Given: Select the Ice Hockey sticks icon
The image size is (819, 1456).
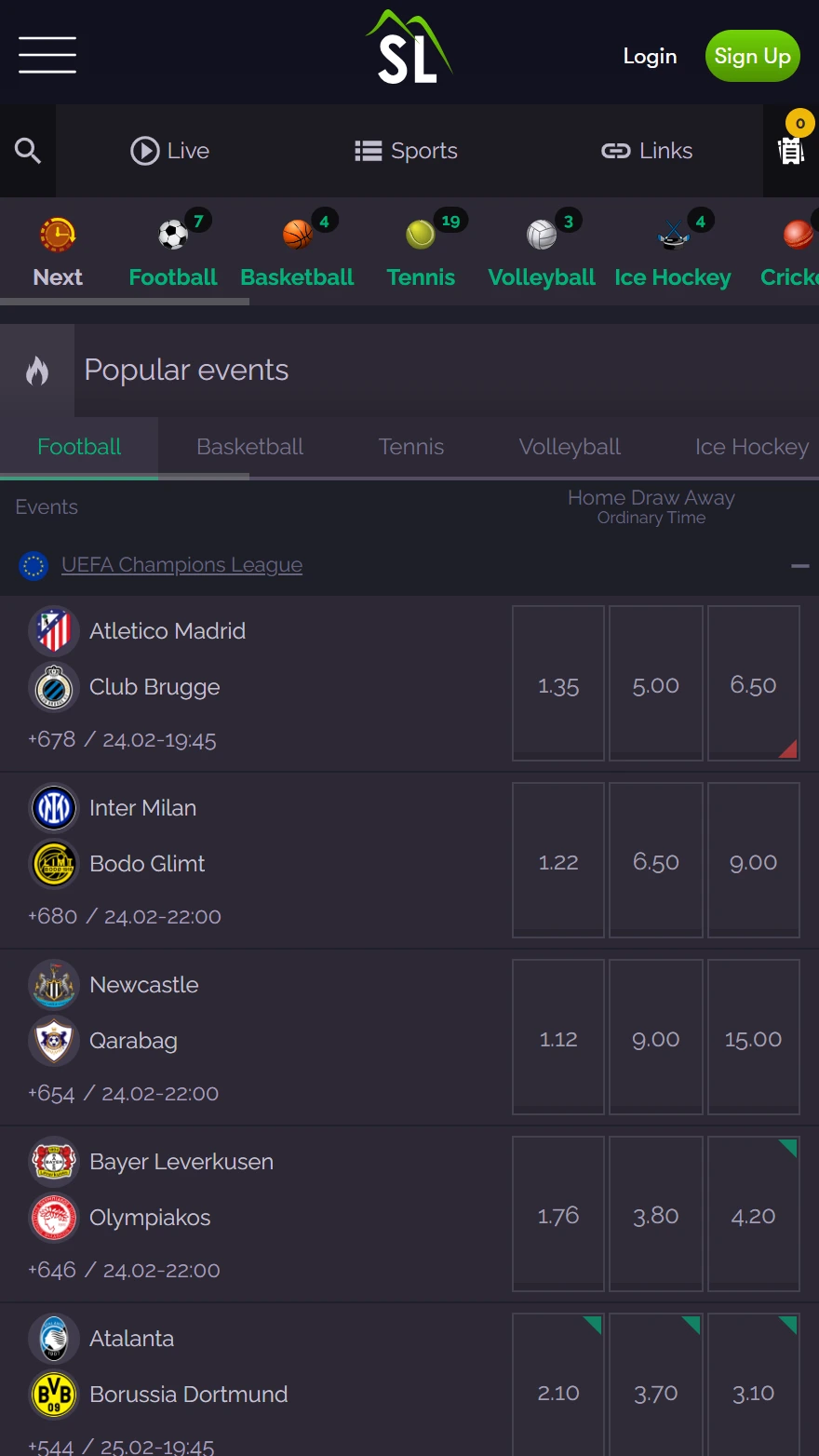Looking at the screenshot, I should 672,235.
